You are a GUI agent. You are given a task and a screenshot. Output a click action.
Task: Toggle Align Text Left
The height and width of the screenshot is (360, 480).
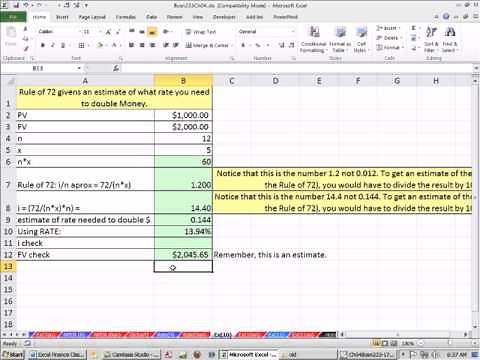coord(132,45)
